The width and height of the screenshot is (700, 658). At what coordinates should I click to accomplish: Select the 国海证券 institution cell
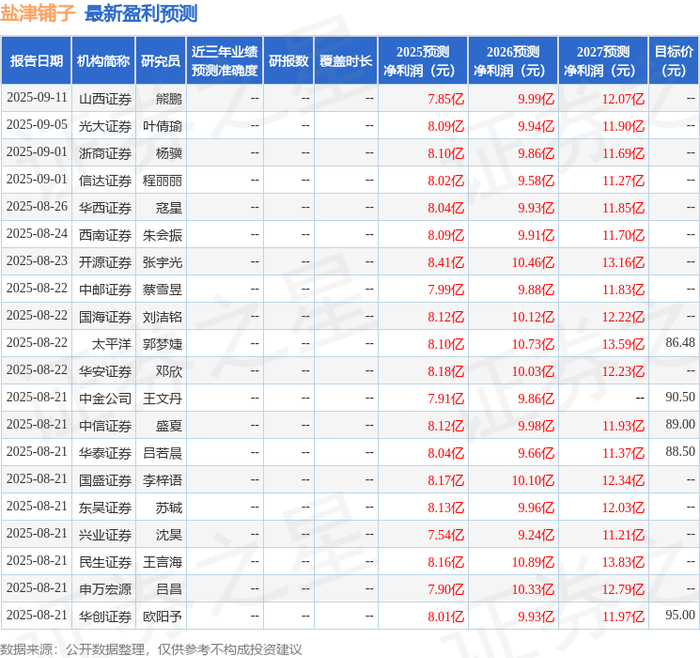click(105, 317)
